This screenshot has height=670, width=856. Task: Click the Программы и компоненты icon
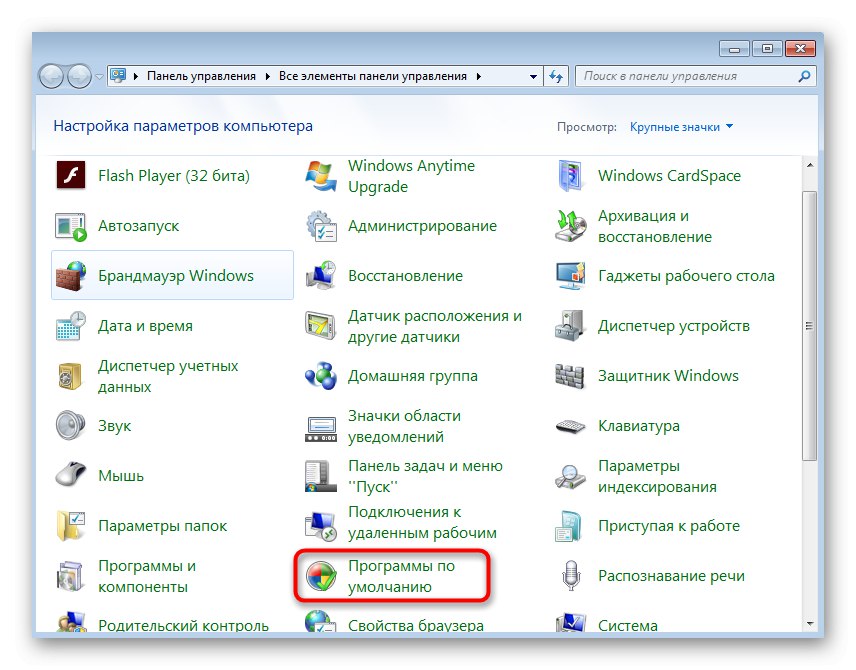(x=71, y=576)
